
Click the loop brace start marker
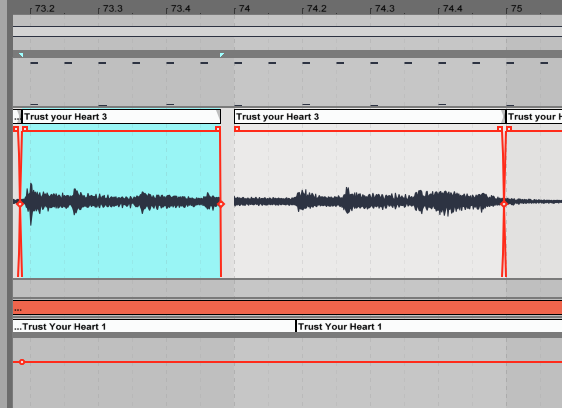21,55
